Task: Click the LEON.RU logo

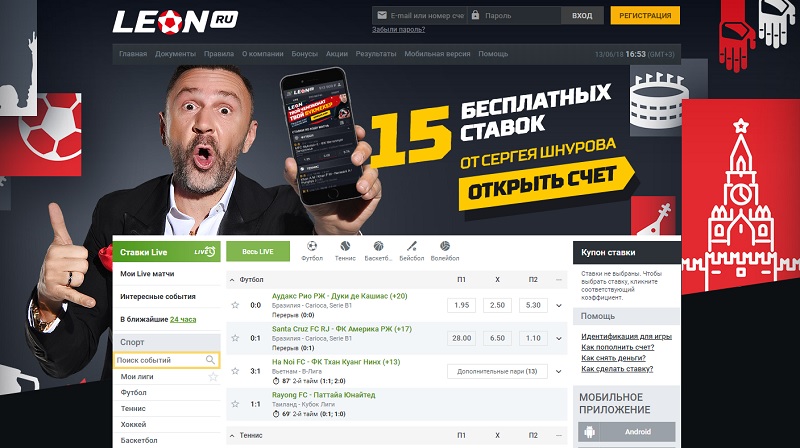Action: tap(175, 21)
